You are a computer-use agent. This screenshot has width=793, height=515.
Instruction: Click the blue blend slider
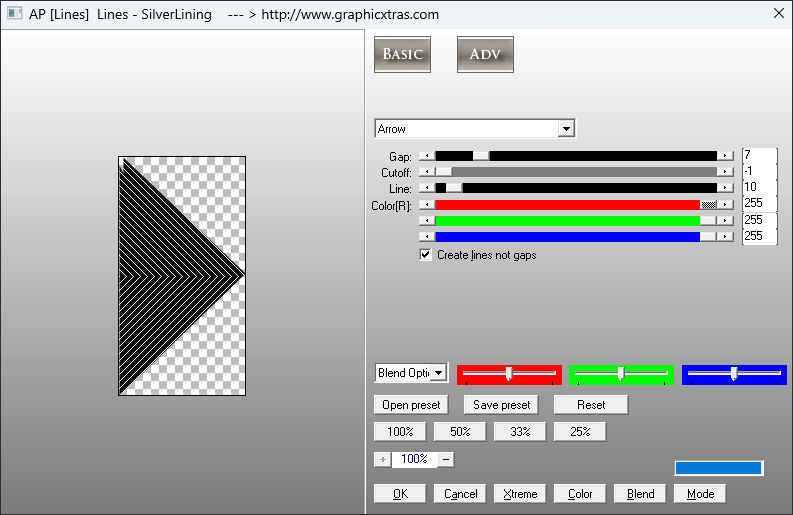tap(734, 374)
